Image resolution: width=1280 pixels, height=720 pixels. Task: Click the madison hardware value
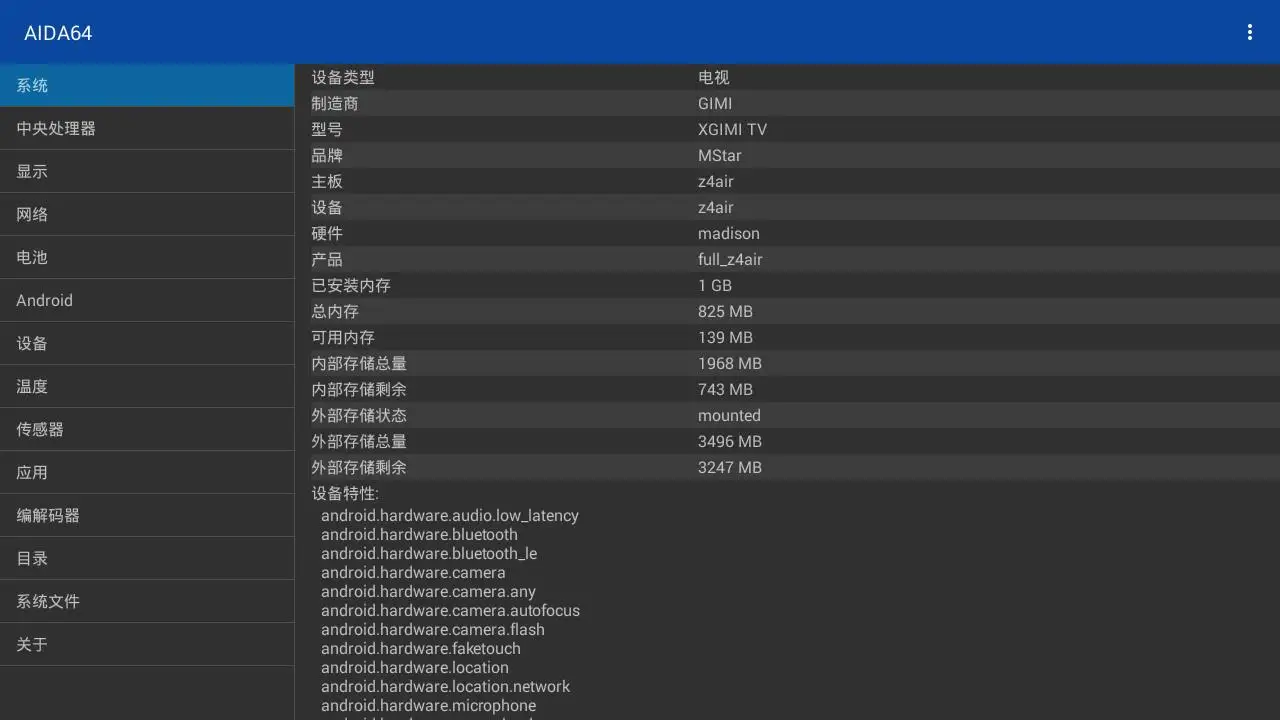(729, 233)
